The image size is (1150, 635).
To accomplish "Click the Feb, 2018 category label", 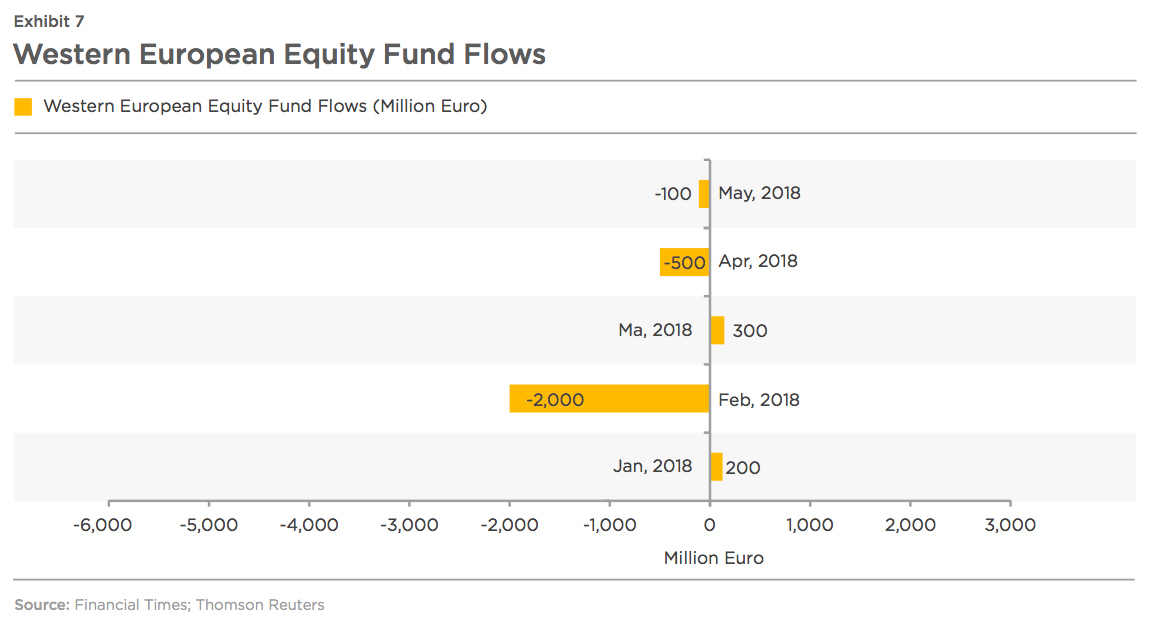I will coord(759,400).
